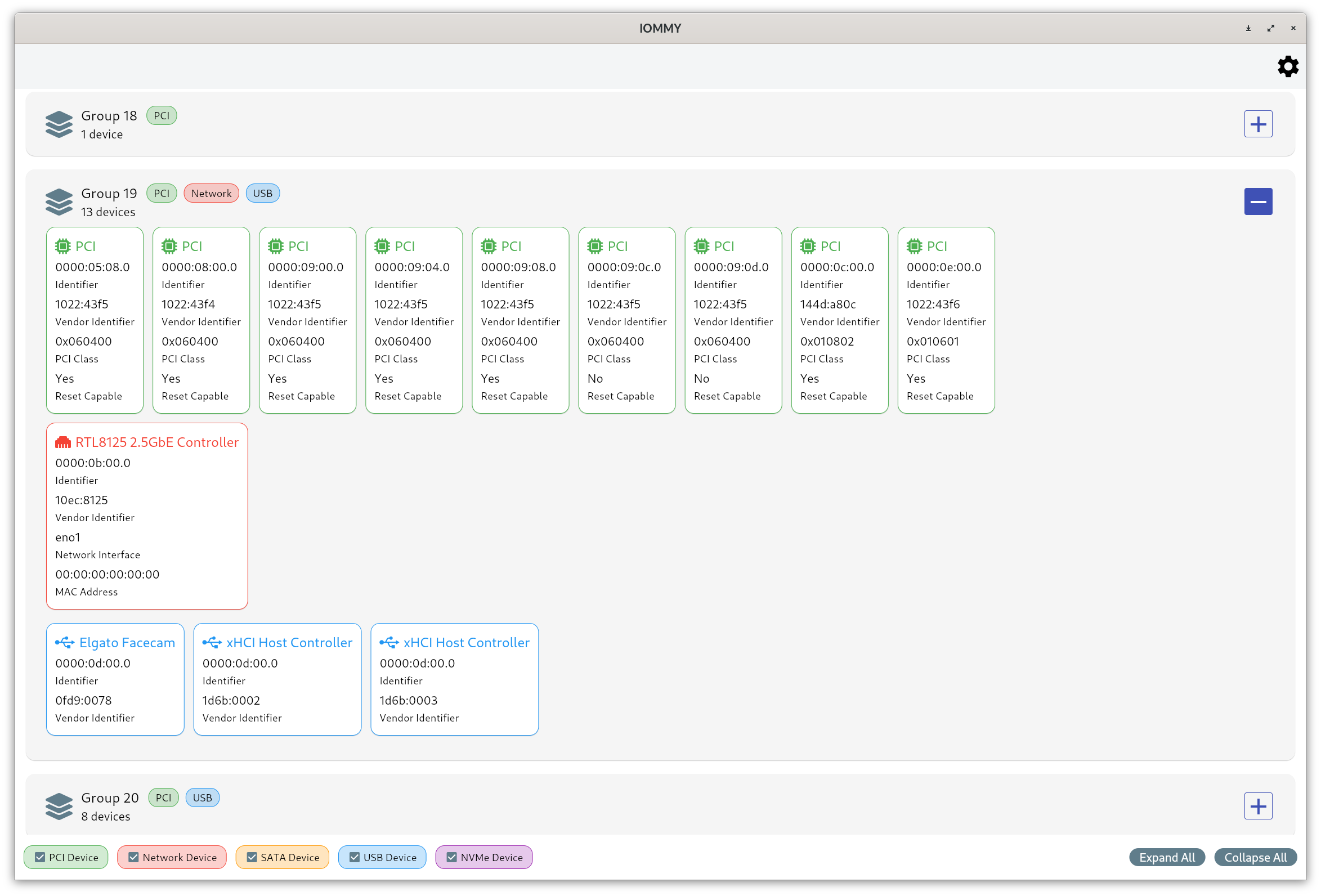The width and height of the screenshot is (1321, 896).
Task: Click the Group 19 title text
Action: click(109, 193)
